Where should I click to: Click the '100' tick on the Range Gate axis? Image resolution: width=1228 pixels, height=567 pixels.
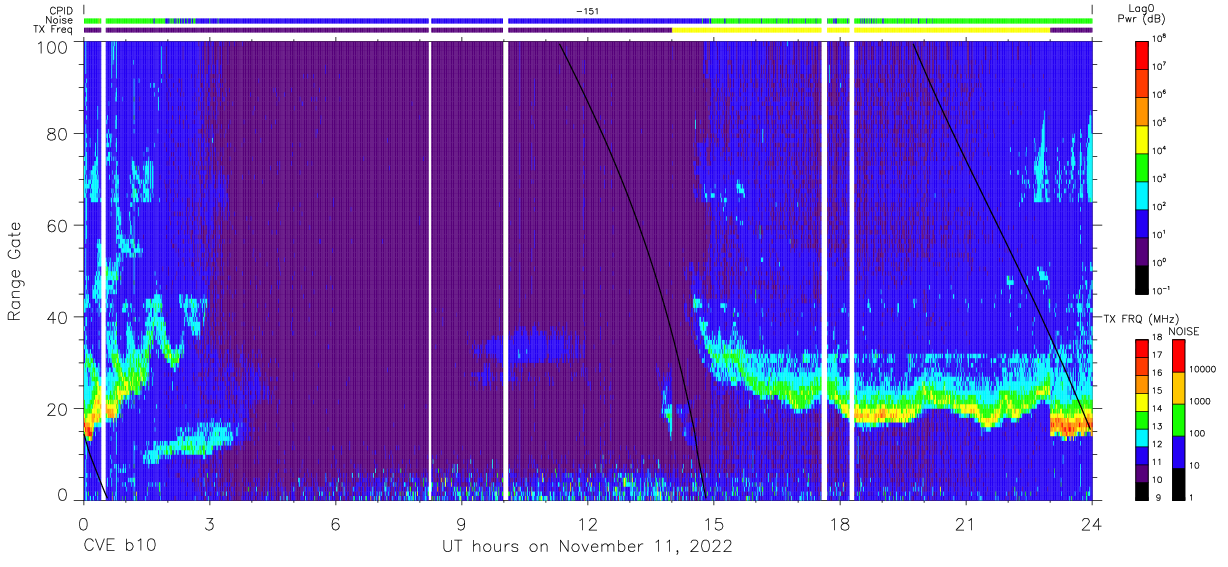tap(54, 46)
